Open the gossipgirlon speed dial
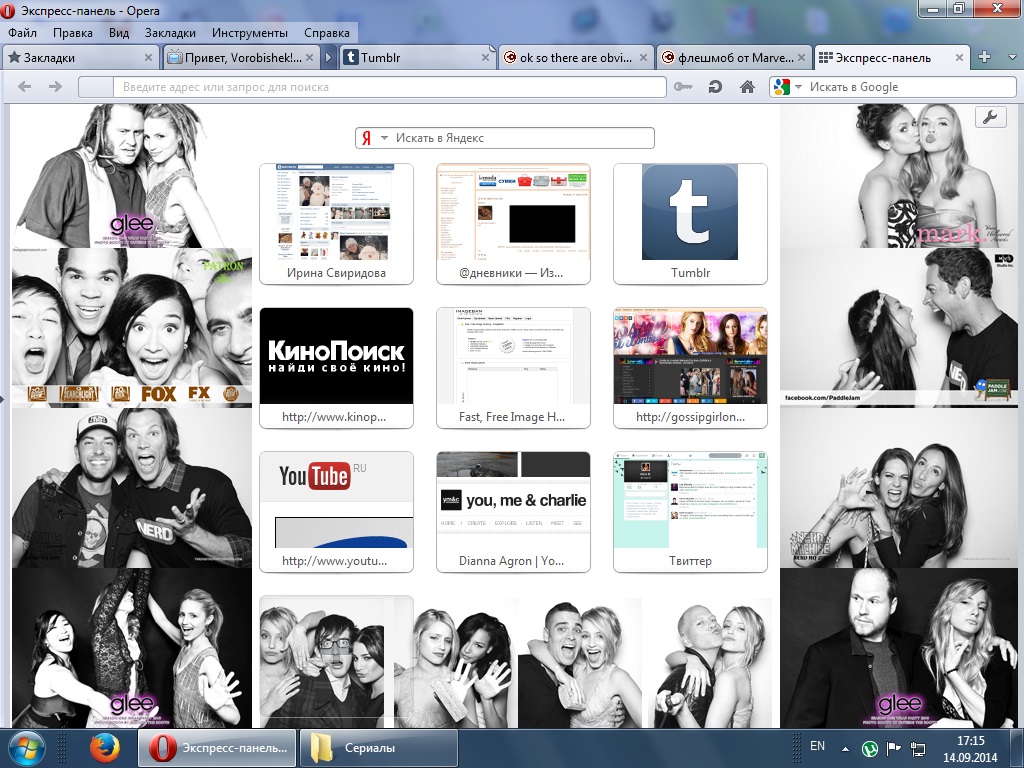Image resolution: width=1024 pixels, height=768 pixels. click(690, 368)
